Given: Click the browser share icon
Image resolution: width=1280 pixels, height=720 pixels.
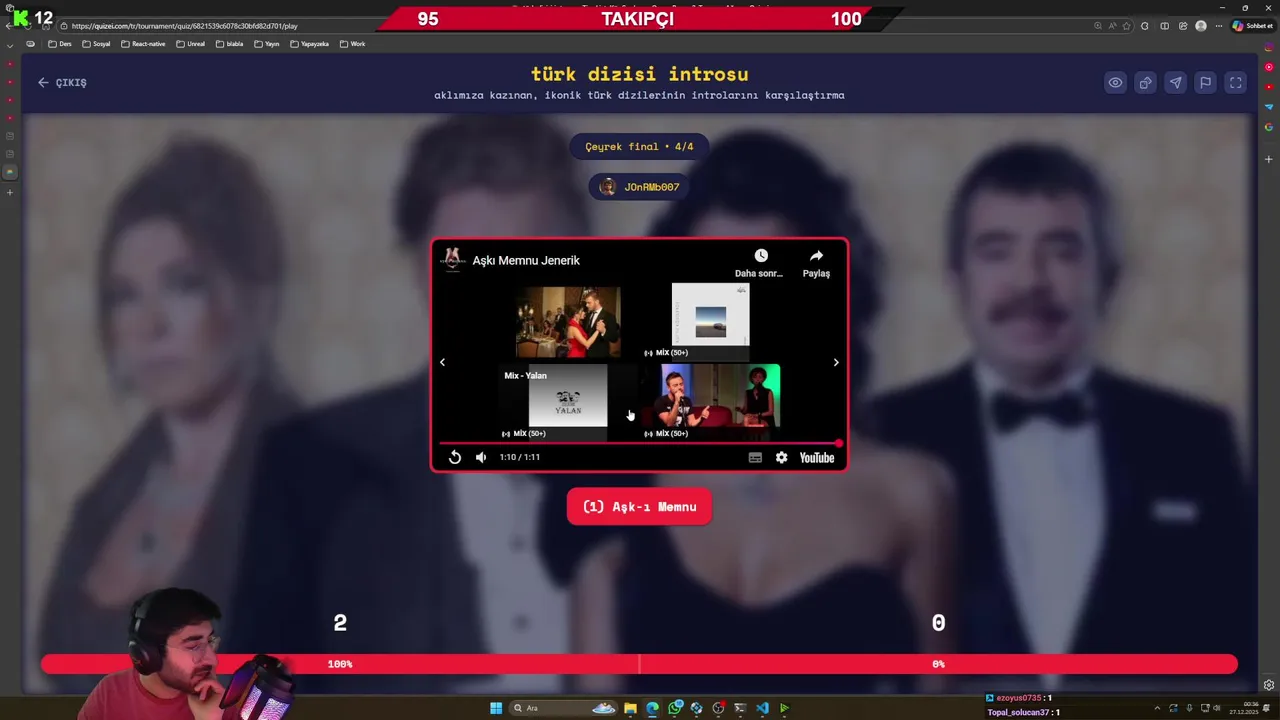Looking at the screenshot, I should coord(1183,26).
